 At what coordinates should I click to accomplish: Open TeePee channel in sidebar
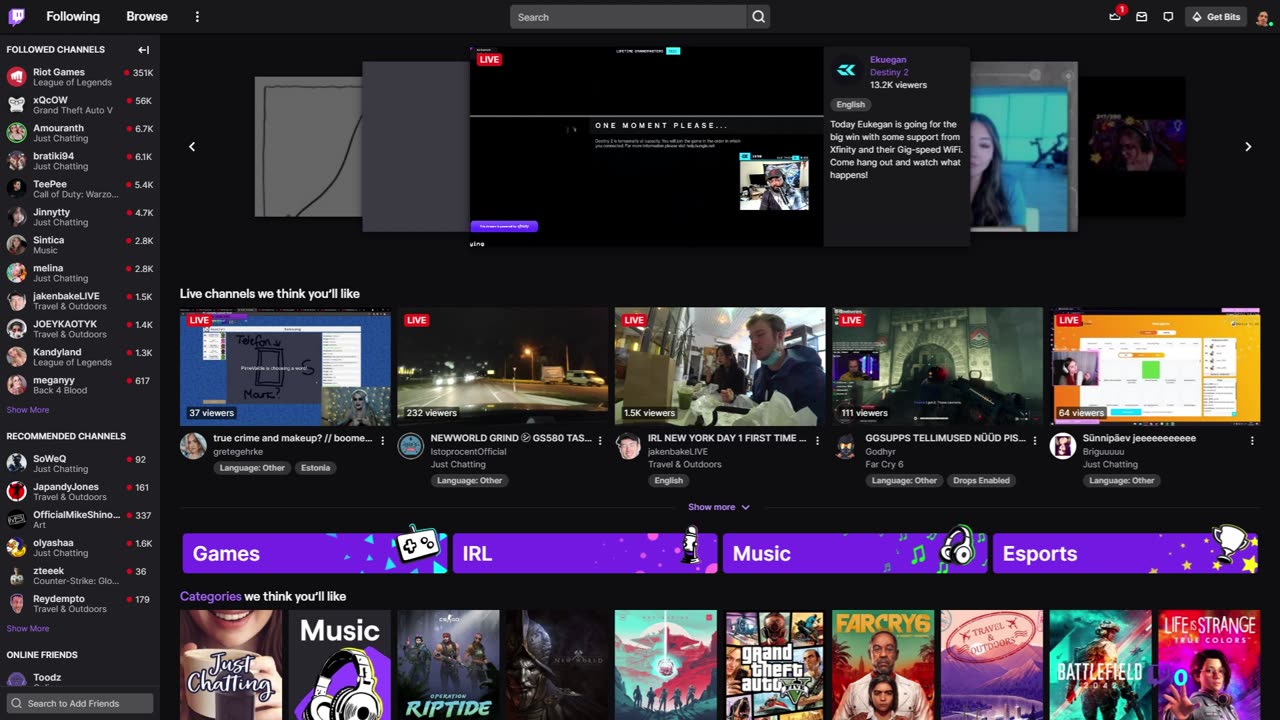point(80,189)
